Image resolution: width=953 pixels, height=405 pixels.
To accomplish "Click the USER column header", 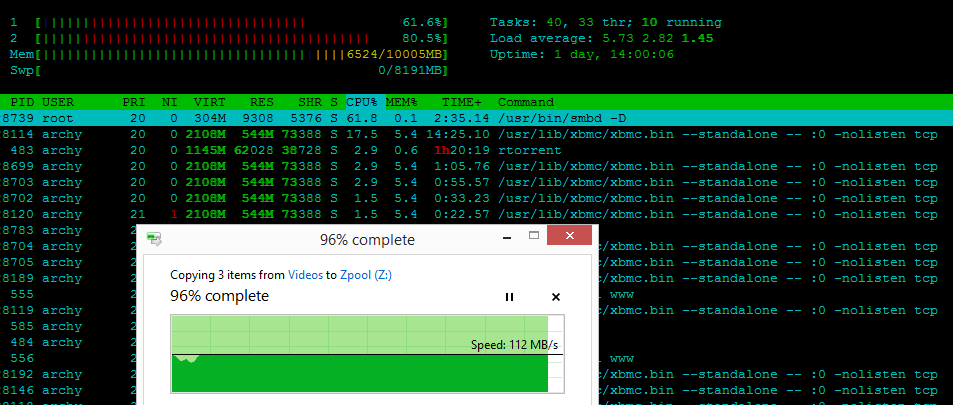I will click(x=58, y=102).
